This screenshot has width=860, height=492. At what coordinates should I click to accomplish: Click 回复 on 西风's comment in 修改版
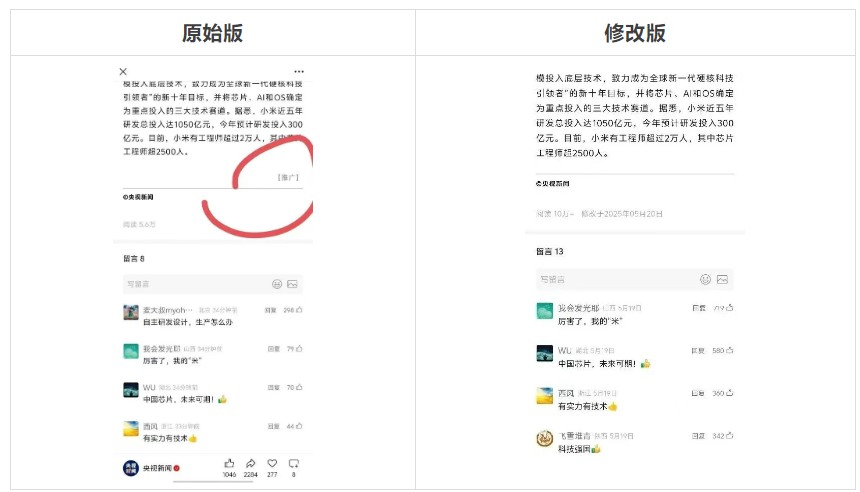(x=698, y=393)
